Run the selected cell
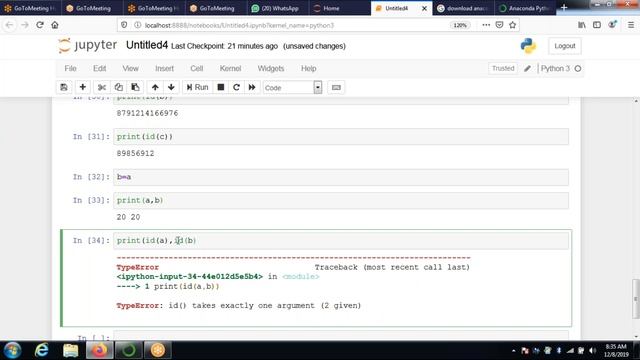Viewport: 640px width, 360px height. 198,87
